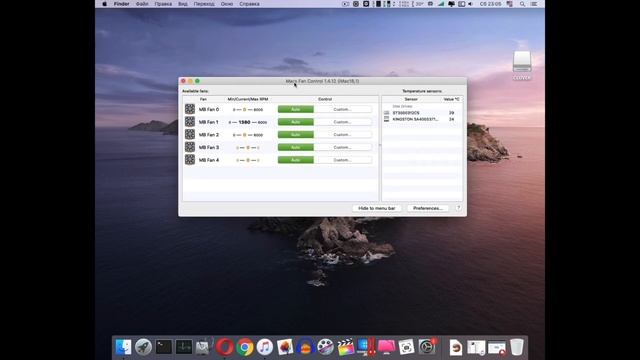Viewport: 640px width, 360px height.
Task: Click the MB Fan 1 fan icon
Action: pyautogui.click(x=190, y=122)
